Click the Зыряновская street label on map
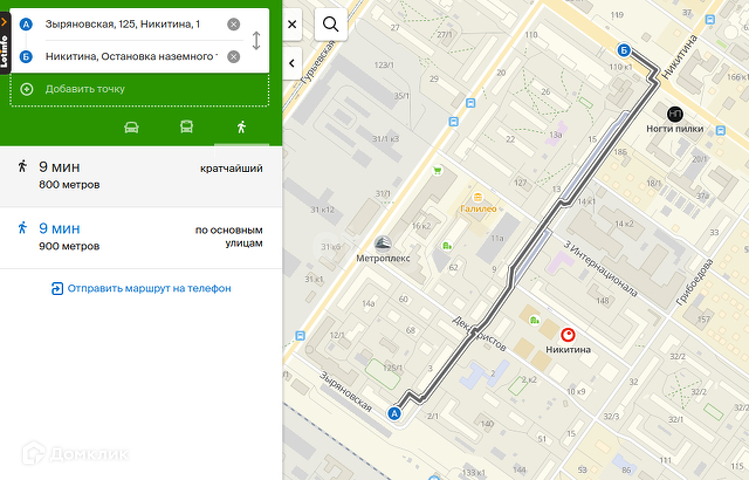This screenshot has height=480, width=749. [345, 392]
